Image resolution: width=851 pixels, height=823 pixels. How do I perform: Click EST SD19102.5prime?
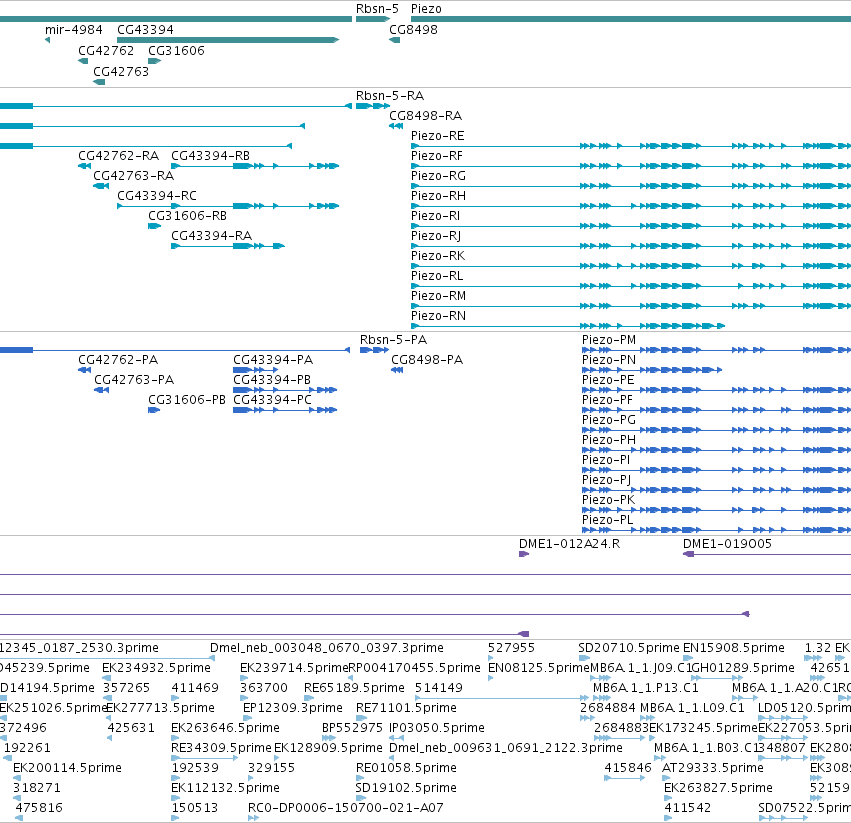(x=406, y=788)
